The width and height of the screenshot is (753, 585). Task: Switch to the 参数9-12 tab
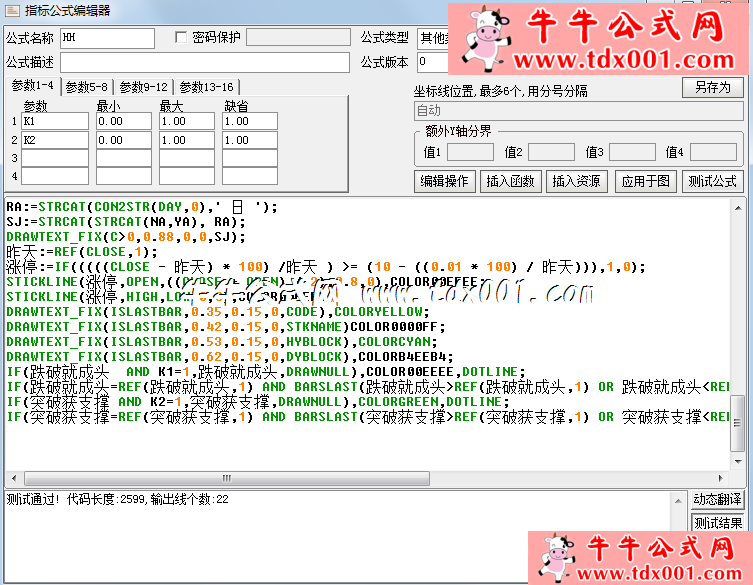[x=143, y=87]
